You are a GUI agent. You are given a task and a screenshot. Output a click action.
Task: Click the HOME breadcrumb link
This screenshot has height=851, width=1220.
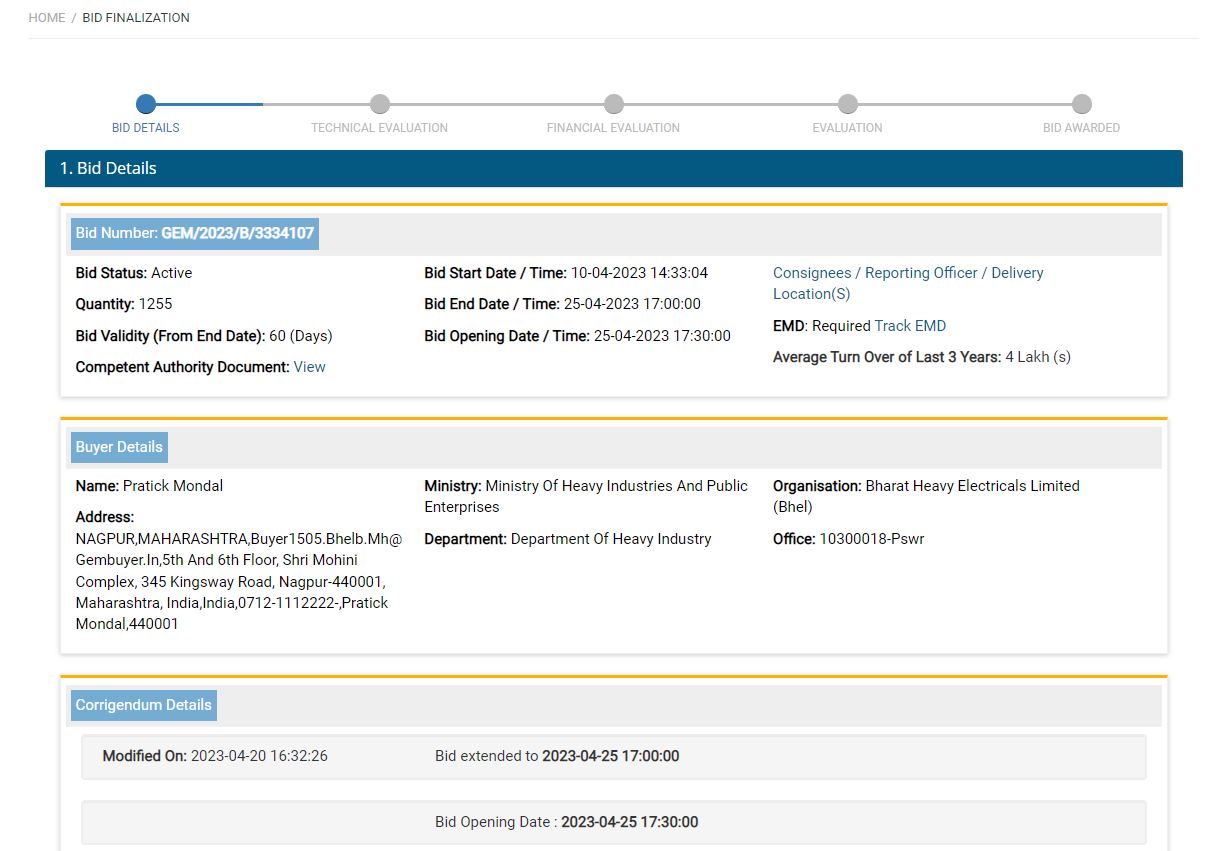[x=47, y=18]
